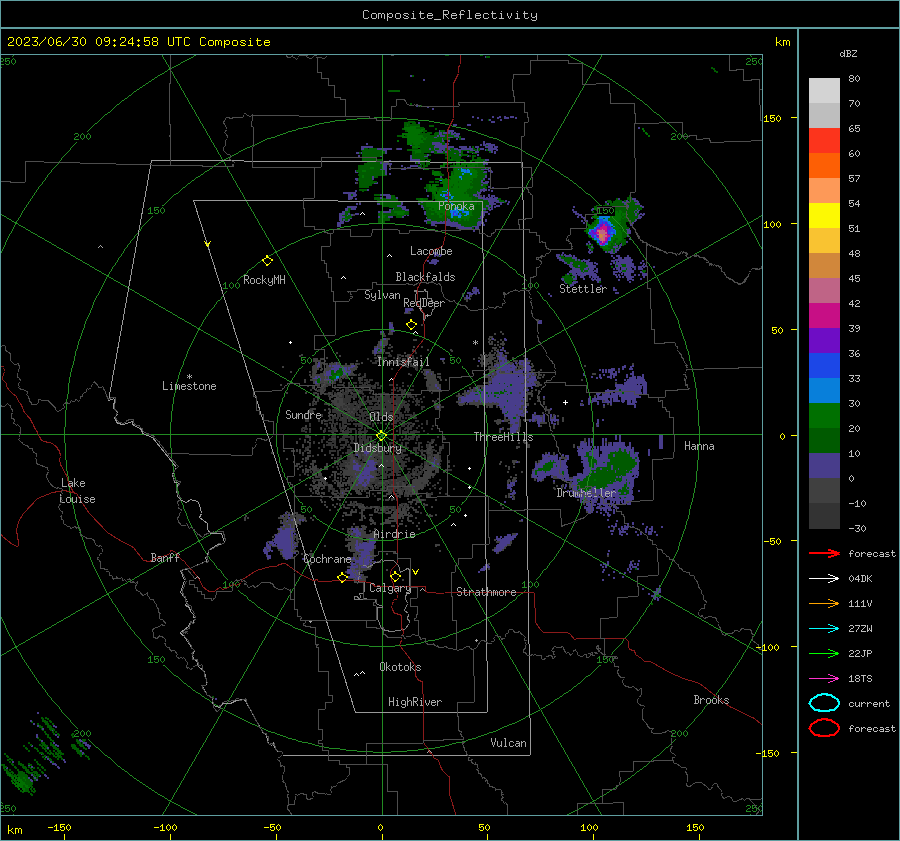Click the magenta 18TS arrow legend icon

[824, 679]
